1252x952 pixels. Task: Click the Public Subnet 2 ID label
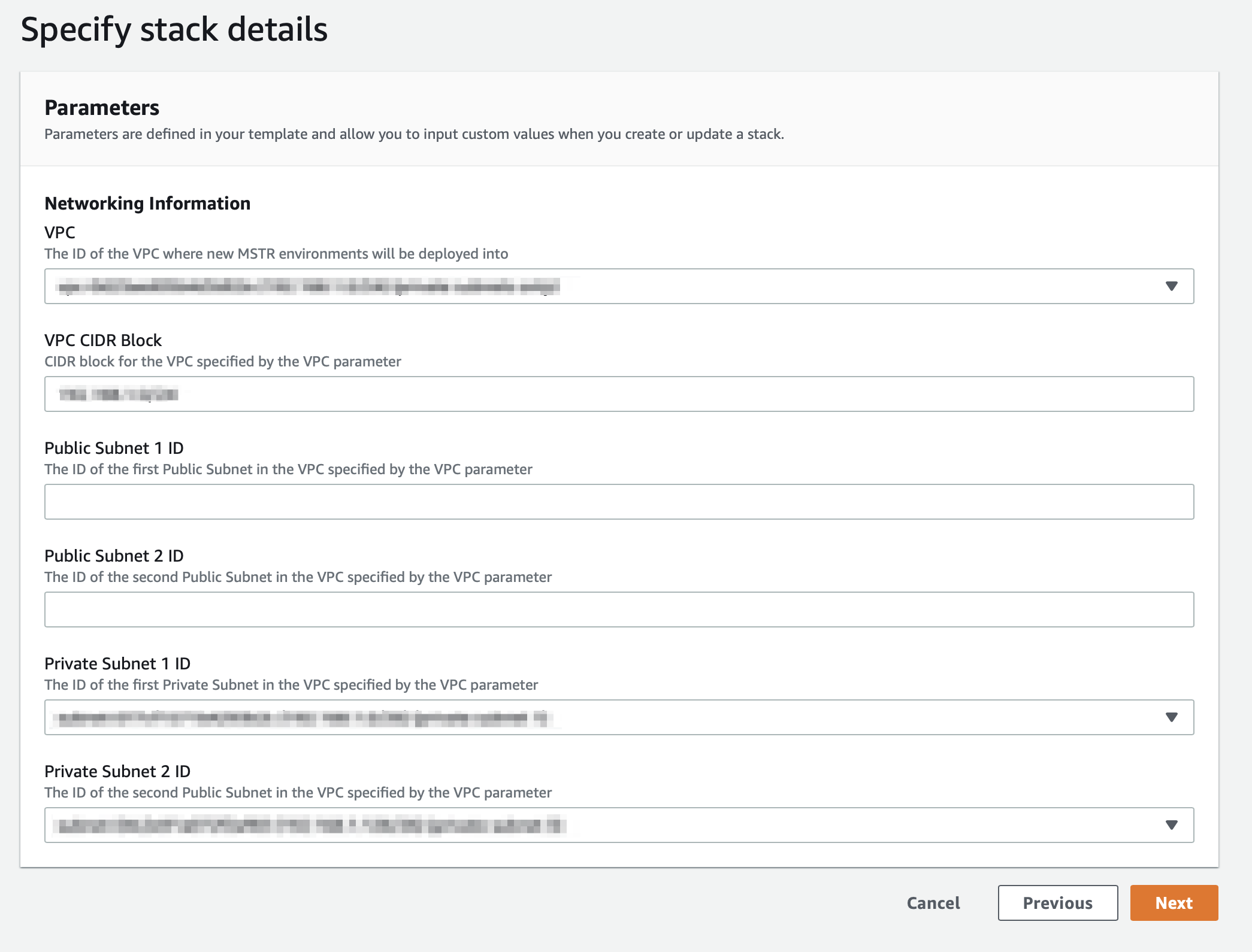click(114, 556)
